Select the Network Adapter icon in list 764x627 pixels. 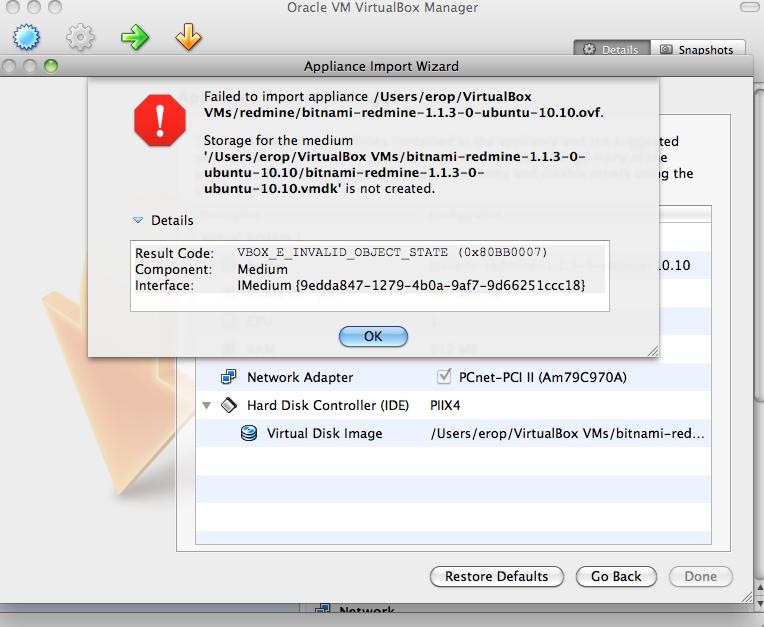coord(229,377)
